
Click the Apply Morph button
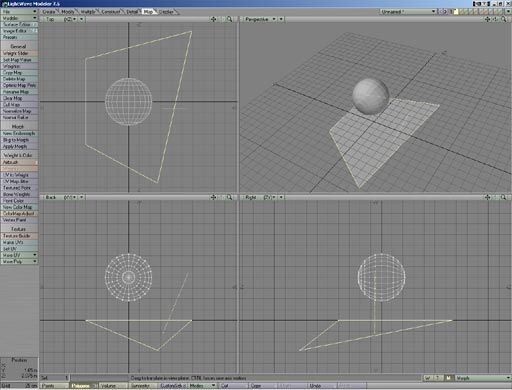click(19, 146)
